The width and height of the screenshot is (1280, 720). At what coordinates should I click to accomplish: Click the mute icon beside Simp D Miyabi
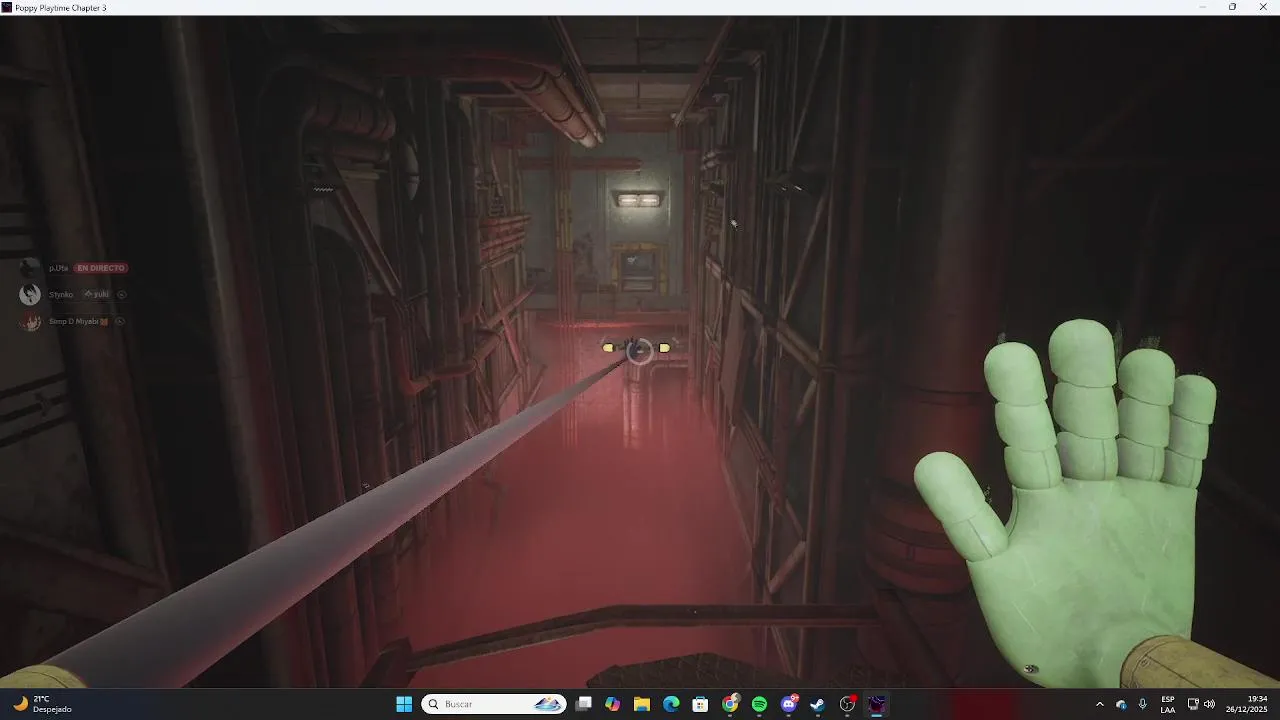pyautogui.click(x=119, y=321)
